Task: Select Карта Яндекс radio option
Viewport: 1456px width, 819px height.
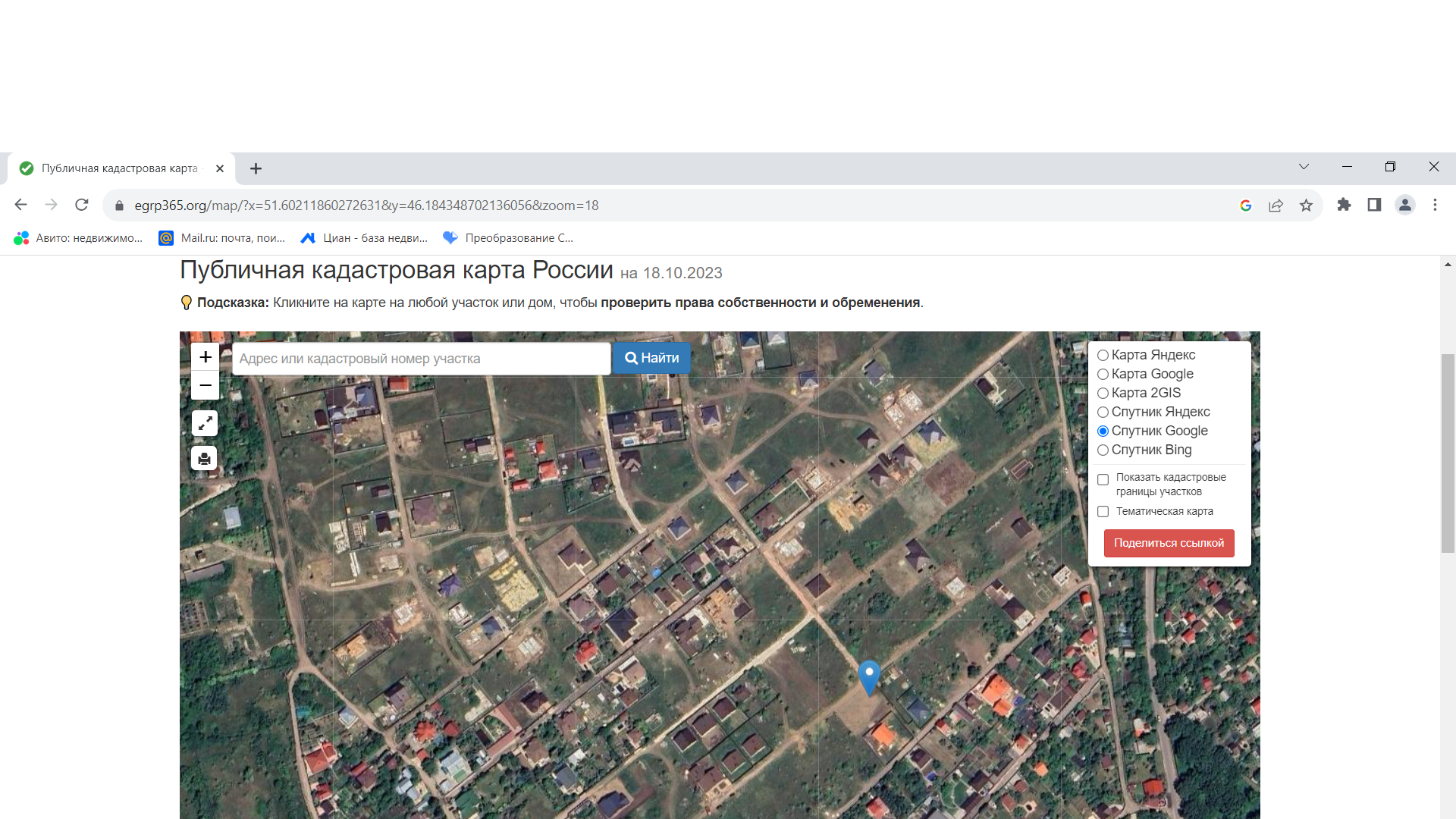Action: click(1103, 355)
